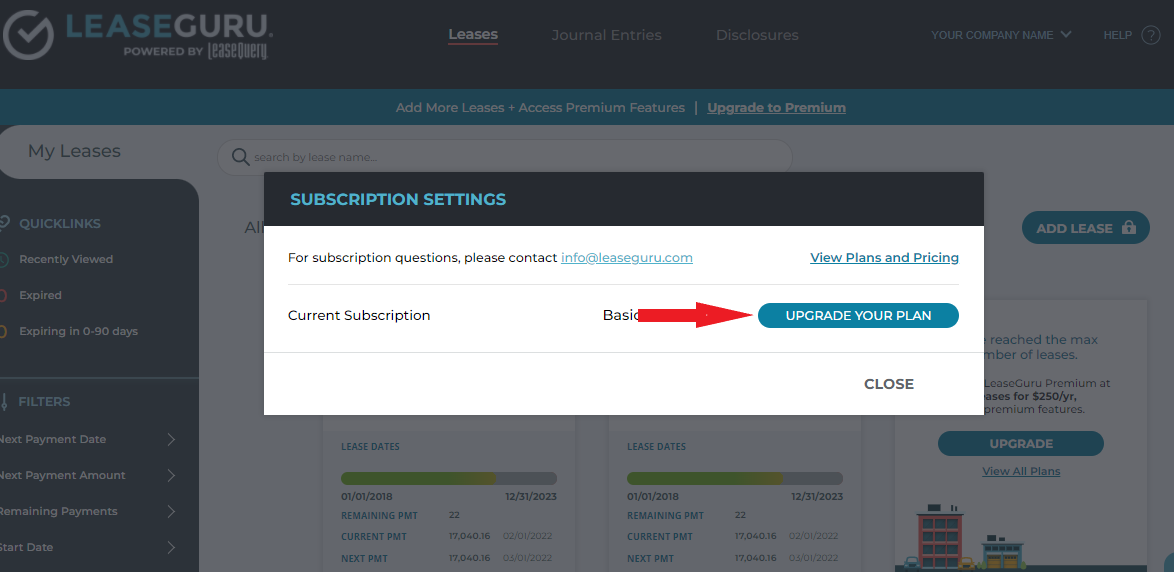Viewport: 1174px width, 572px height.
Task: Click the search magnifier icon
Action: tap(240, 157)
